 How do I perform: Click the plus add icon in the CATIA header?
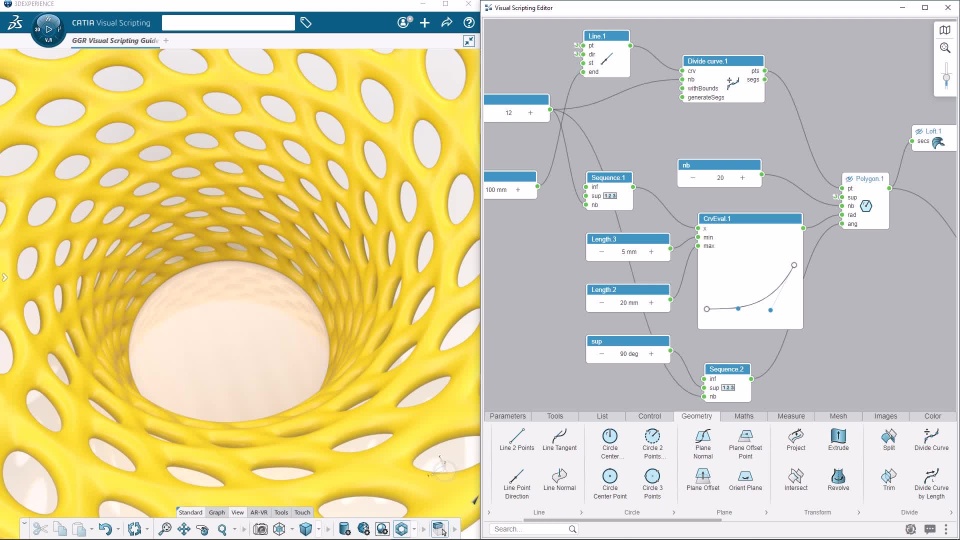tap(425, 23)
